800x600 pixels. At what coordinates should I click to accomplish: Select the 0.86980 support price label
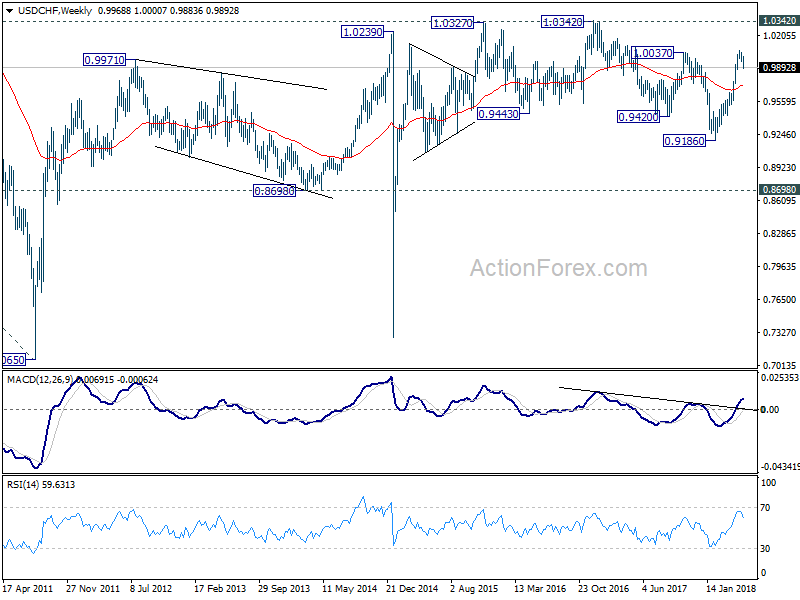click(274, 191)
